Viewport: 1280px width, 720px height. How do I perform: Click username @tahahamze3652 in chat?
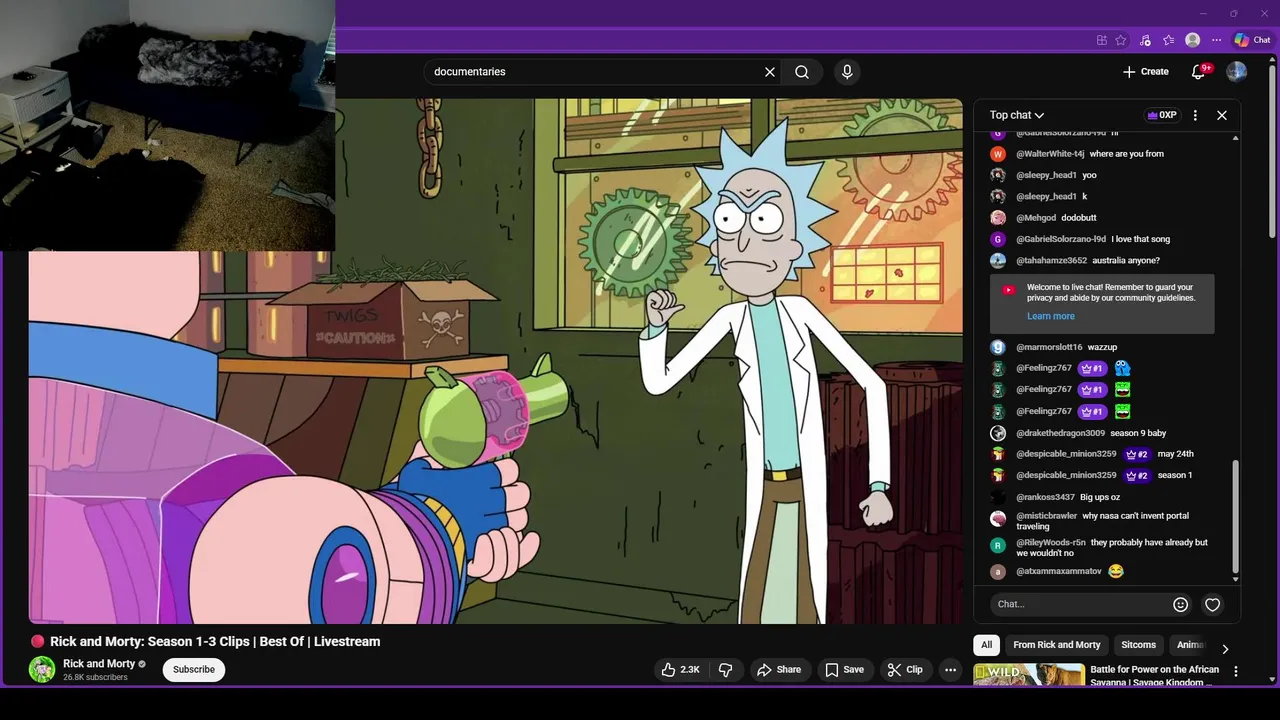coord(1051,261)
